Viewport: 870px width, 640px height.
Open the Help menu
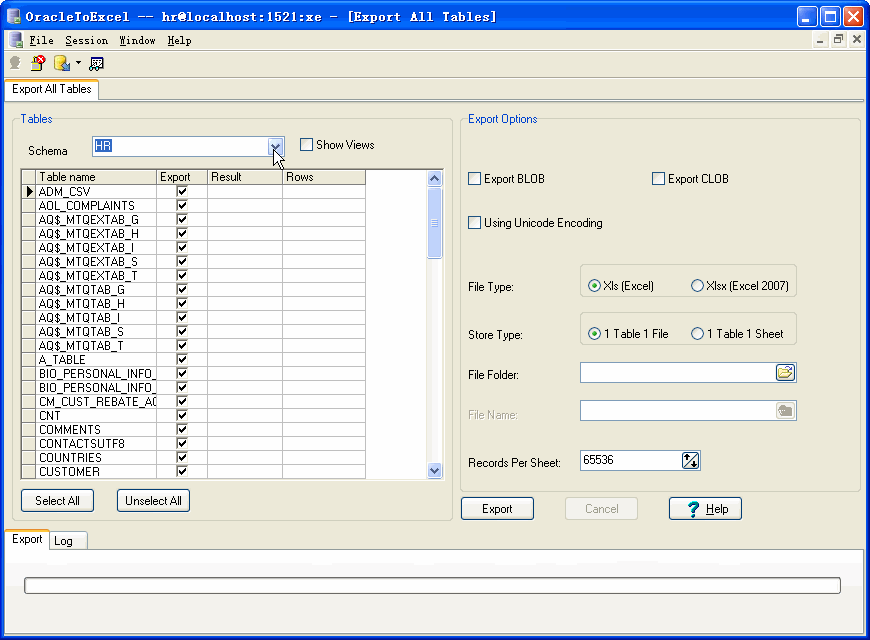coord(179,41)
